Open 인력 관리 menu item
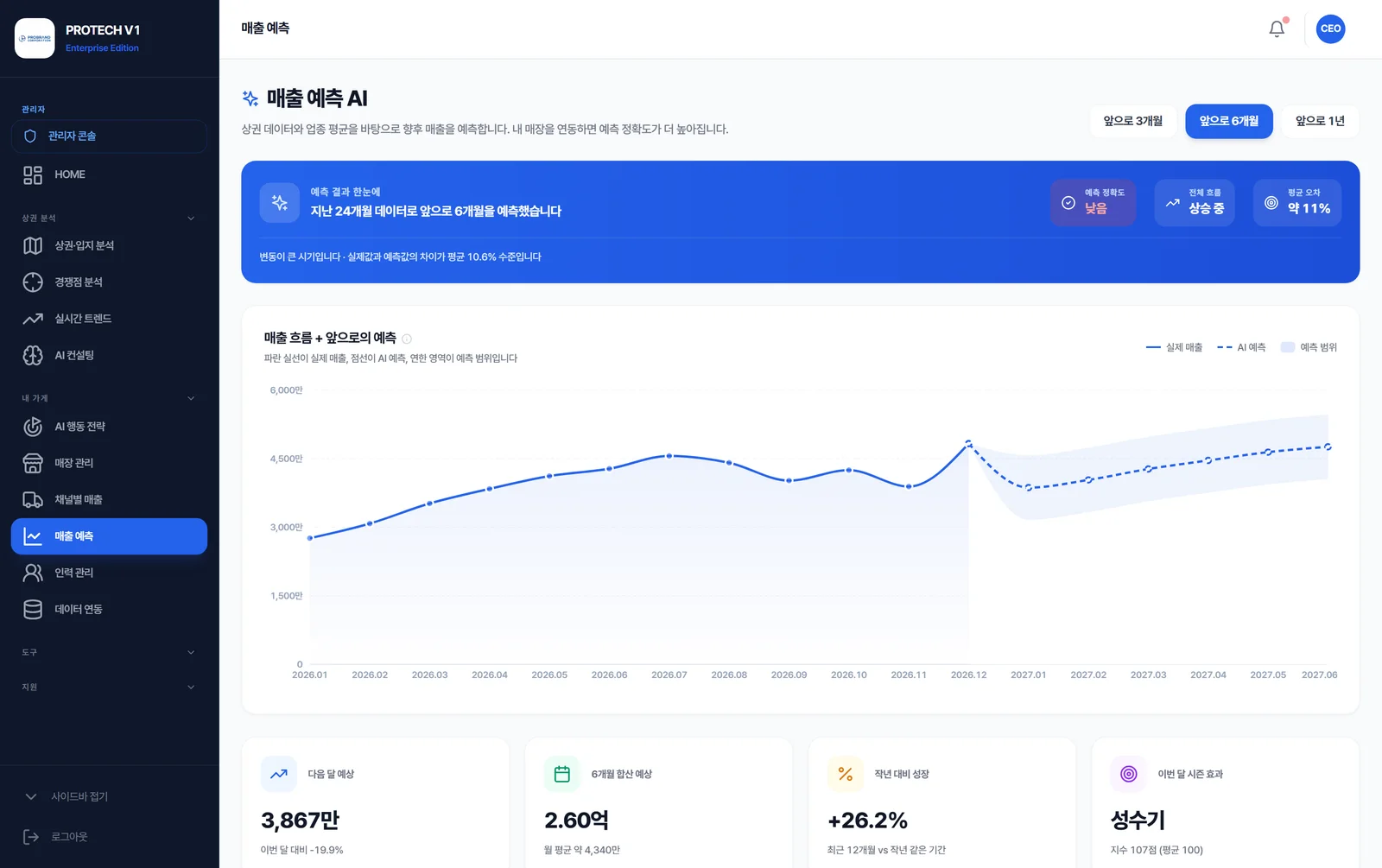This screenshot has height=868, width=1382. click(109, 573)
